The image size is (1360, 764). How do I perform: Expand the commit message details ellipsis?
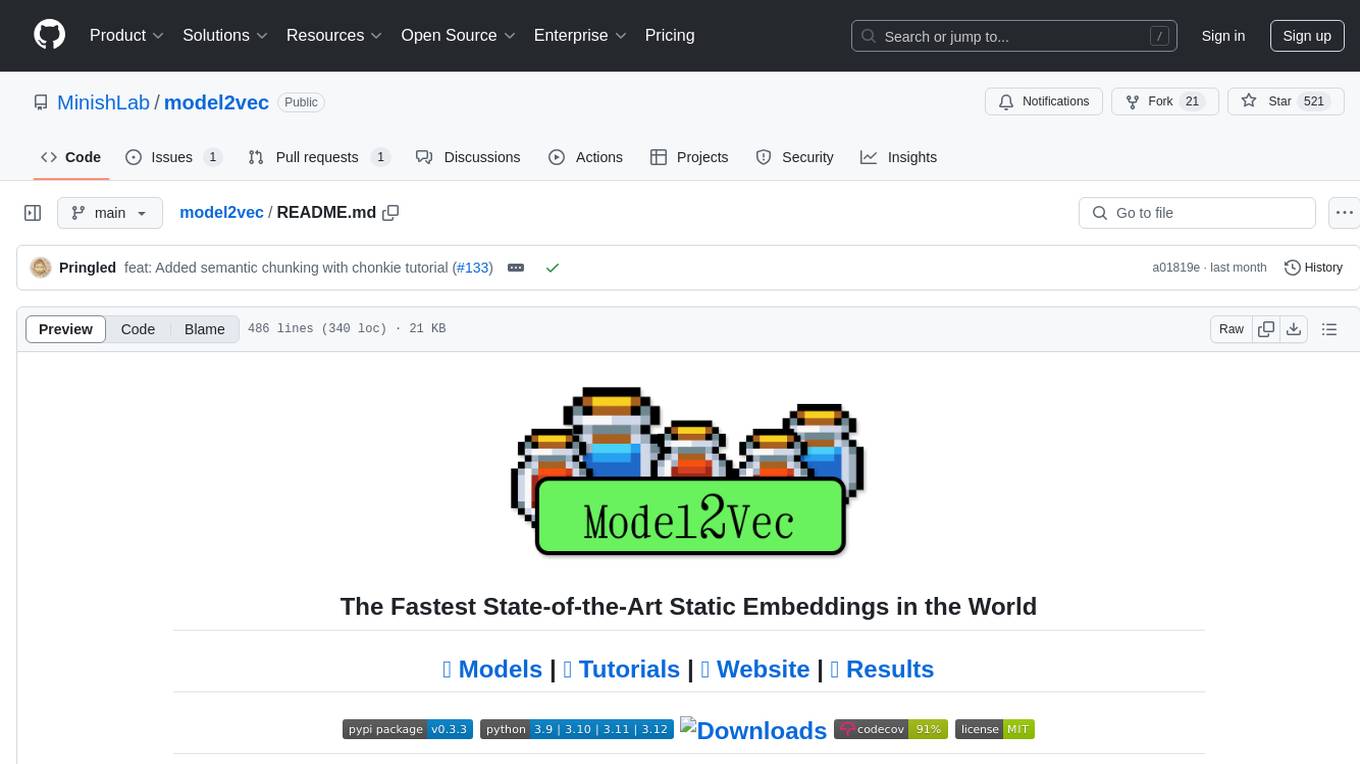(516, 268)
